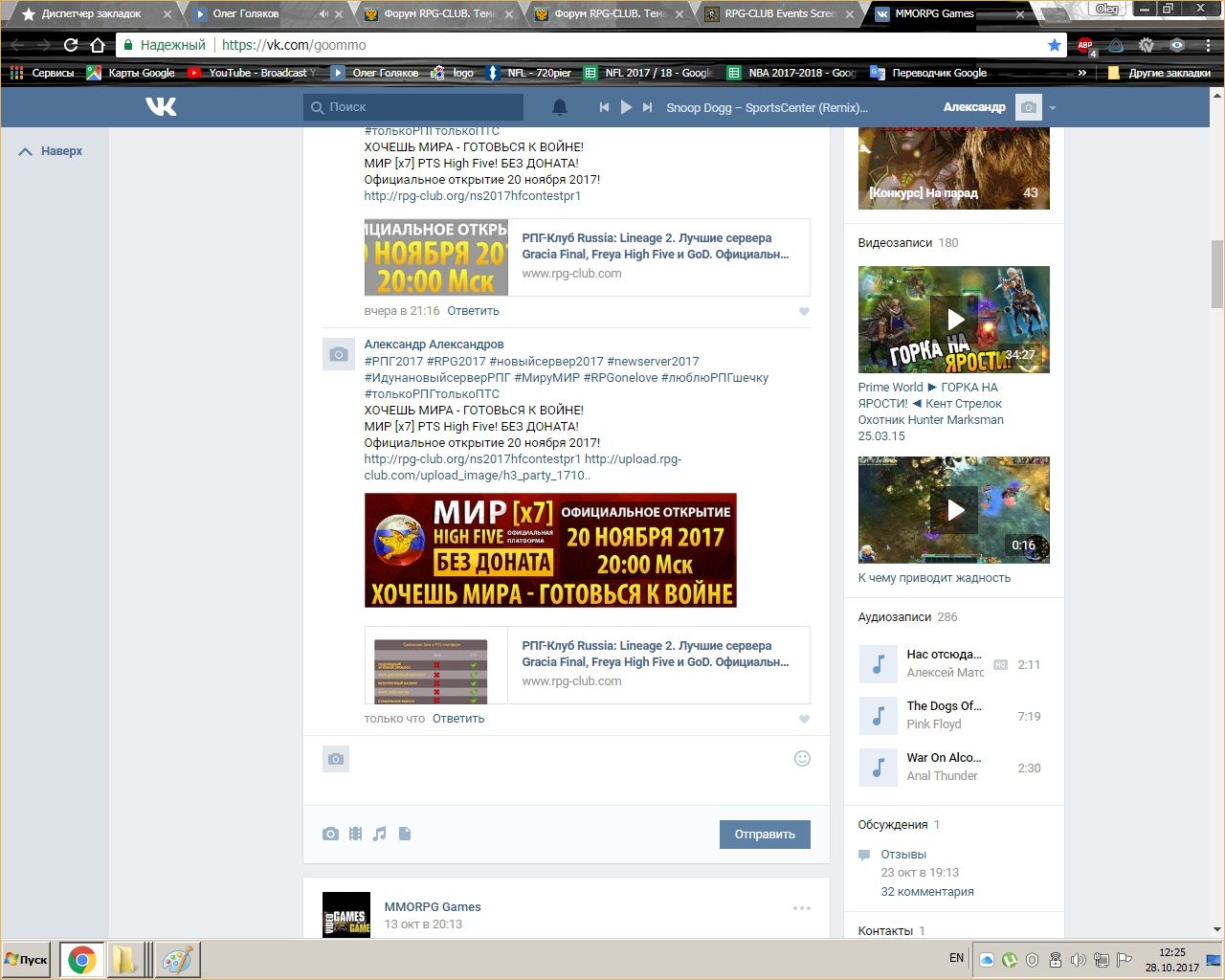Click the page vertical scrollbar thumb

coord(1217,274)
